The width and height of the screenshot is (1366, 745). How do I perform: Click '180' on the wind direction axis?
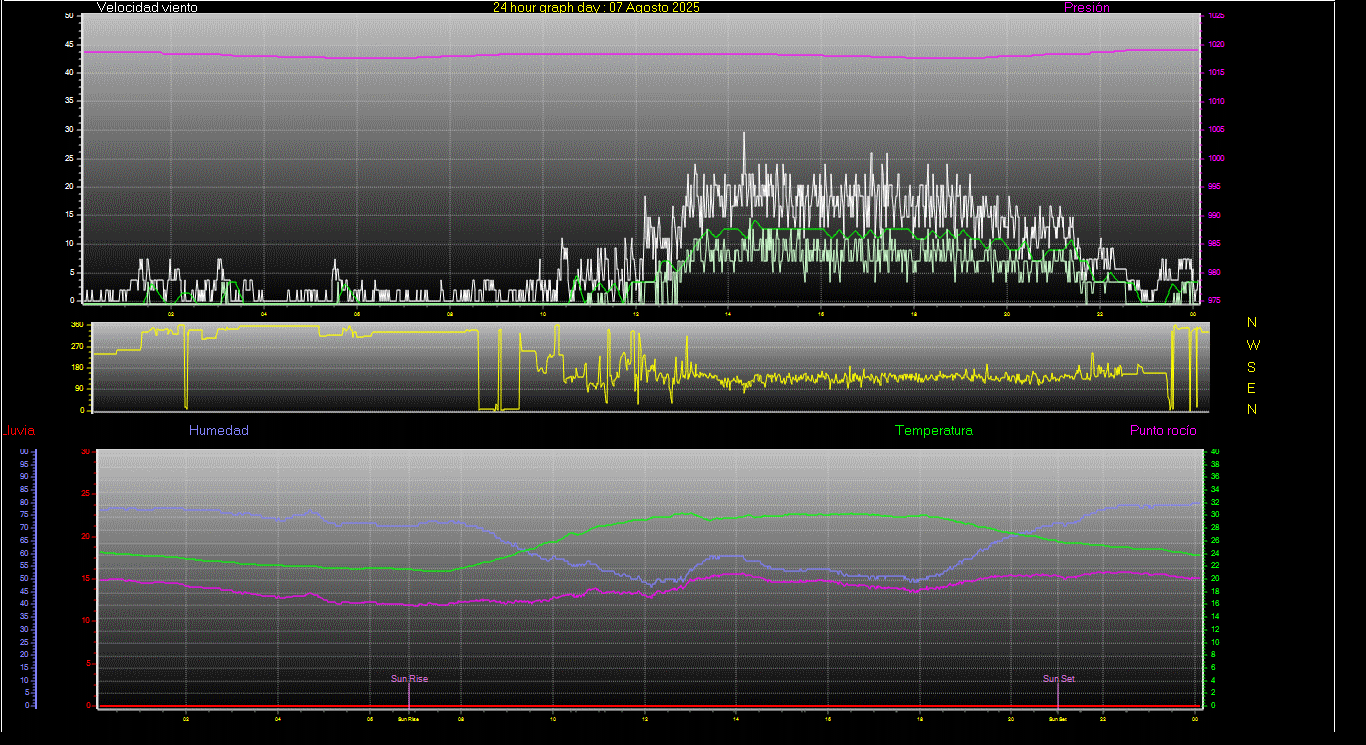(x=76, y=368)
